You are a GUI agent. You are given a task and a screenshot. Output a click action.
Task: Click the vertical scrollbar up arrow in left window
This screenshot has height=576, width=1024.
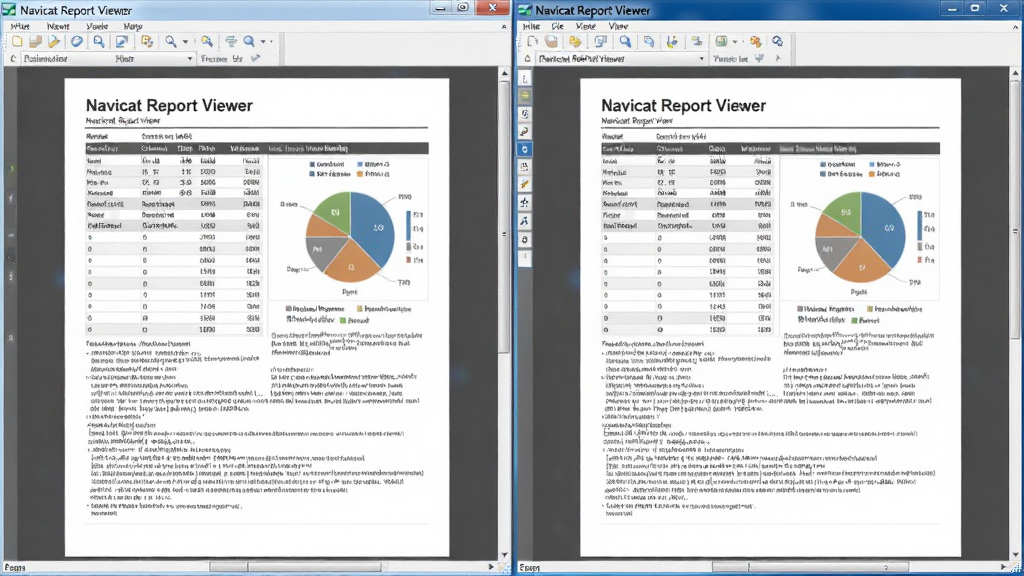[x=504, y=73]
